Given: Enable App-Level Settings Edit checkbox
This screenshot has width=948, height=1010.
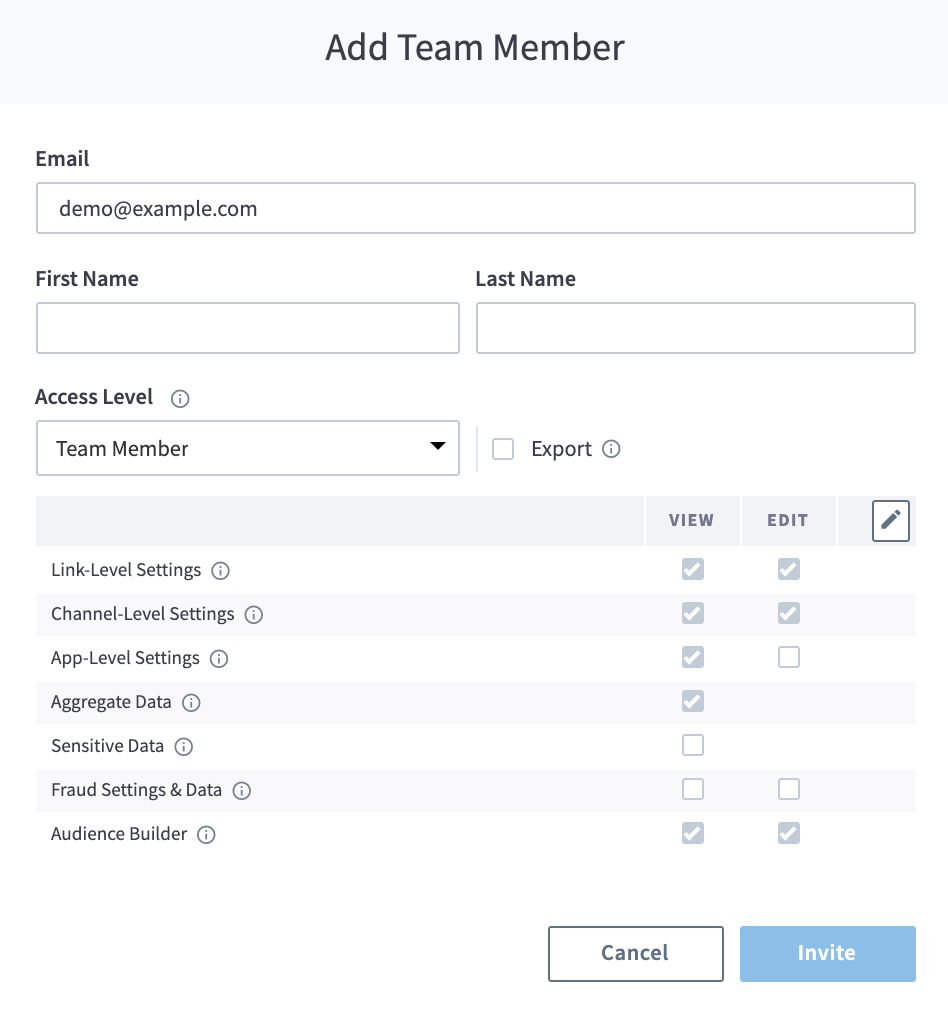Looking at the screenshot, I should tap(789, 657).
